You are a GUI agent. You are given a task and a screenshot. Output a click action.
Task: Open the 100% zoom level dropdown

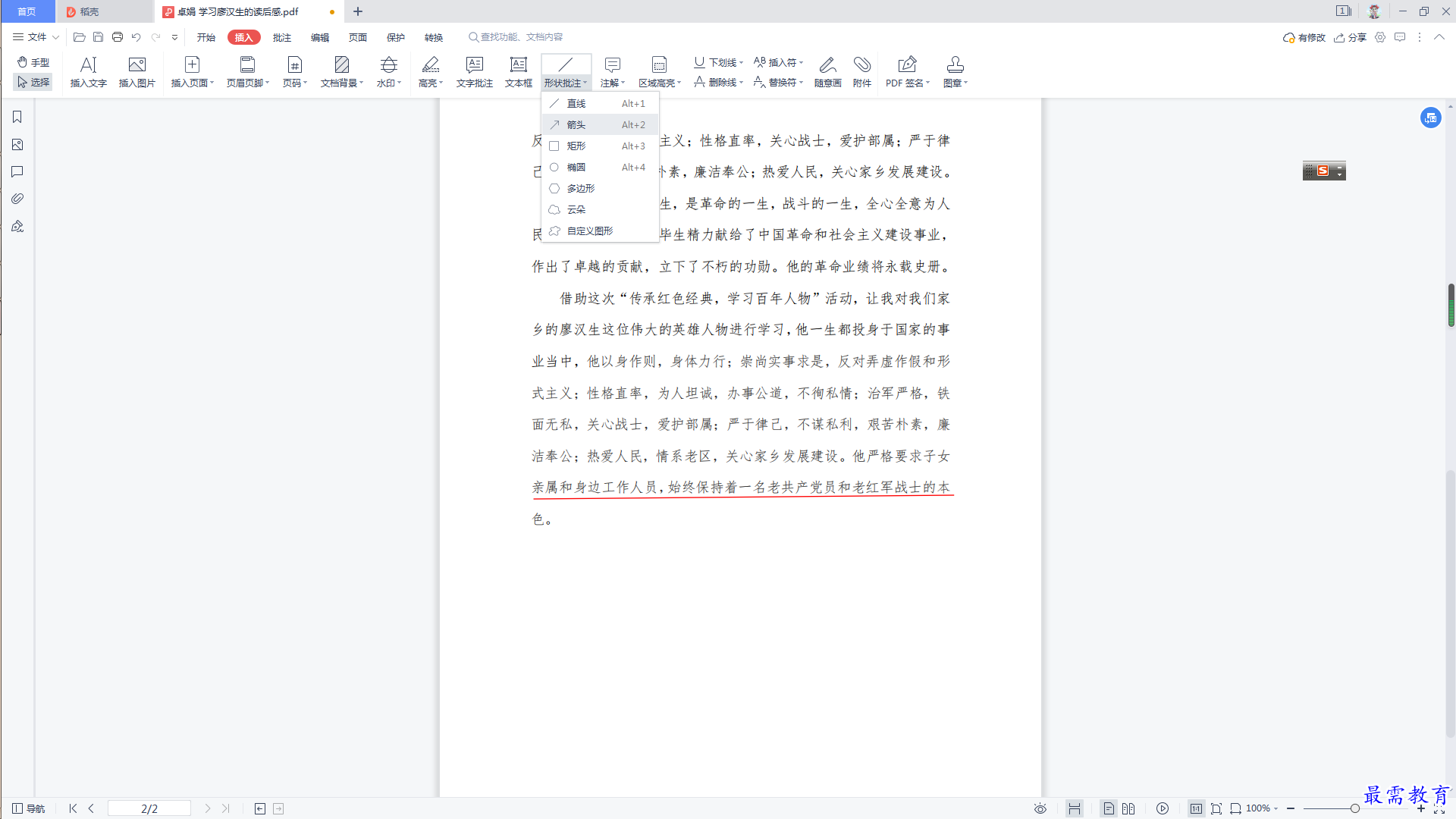(1262, 808)
